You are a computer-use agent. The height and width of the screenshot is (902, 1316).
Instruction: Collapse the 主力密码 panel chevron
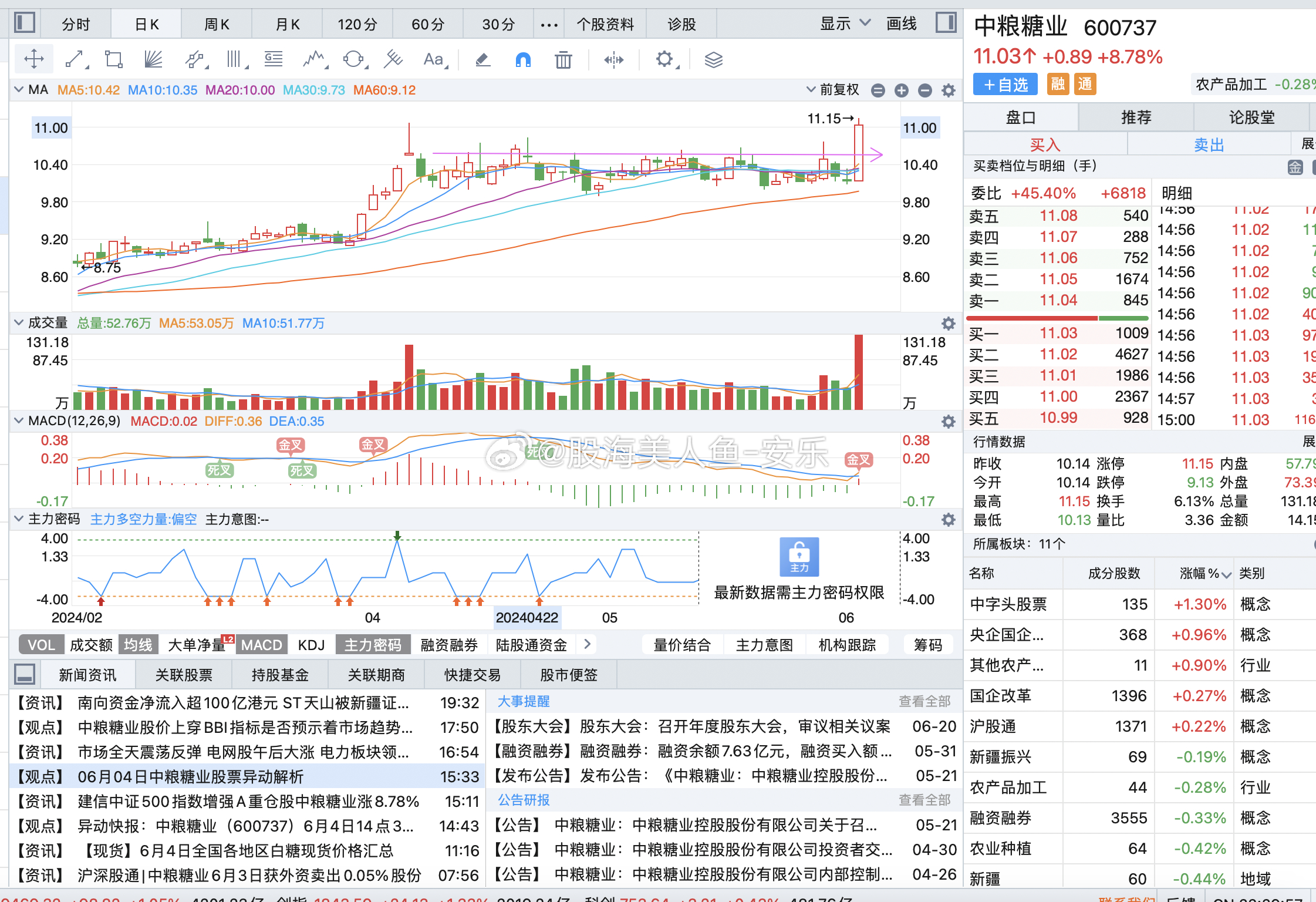pyautogui.click(x=19, y=519)
